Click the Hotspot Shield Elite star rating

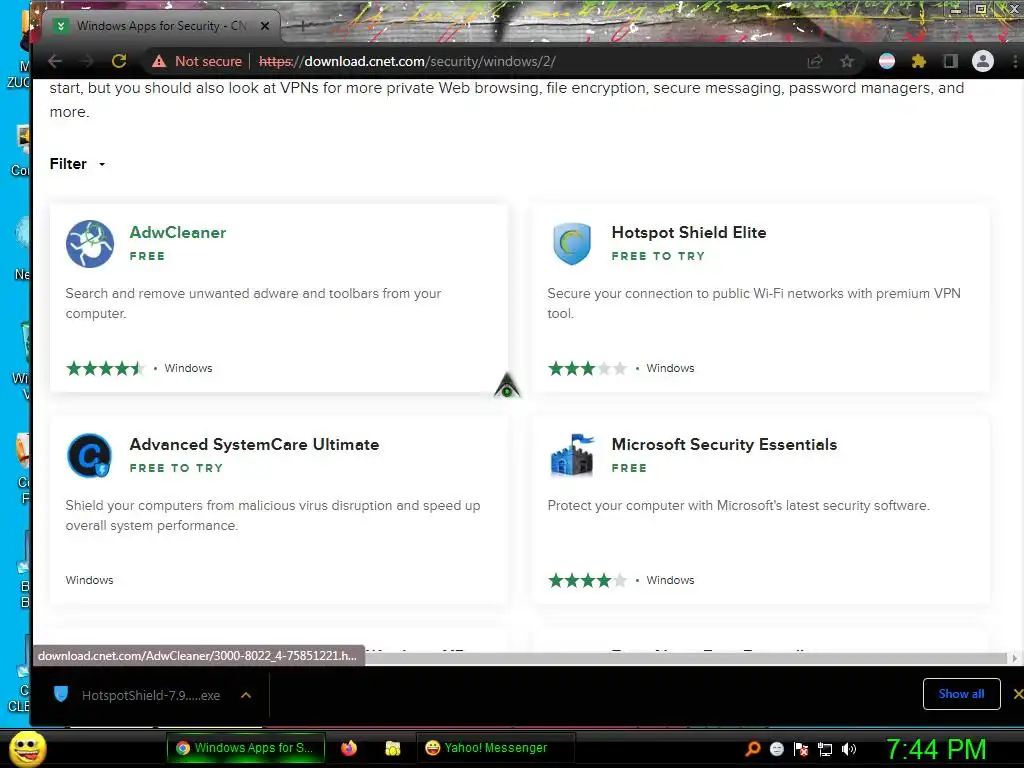[587, 368]
